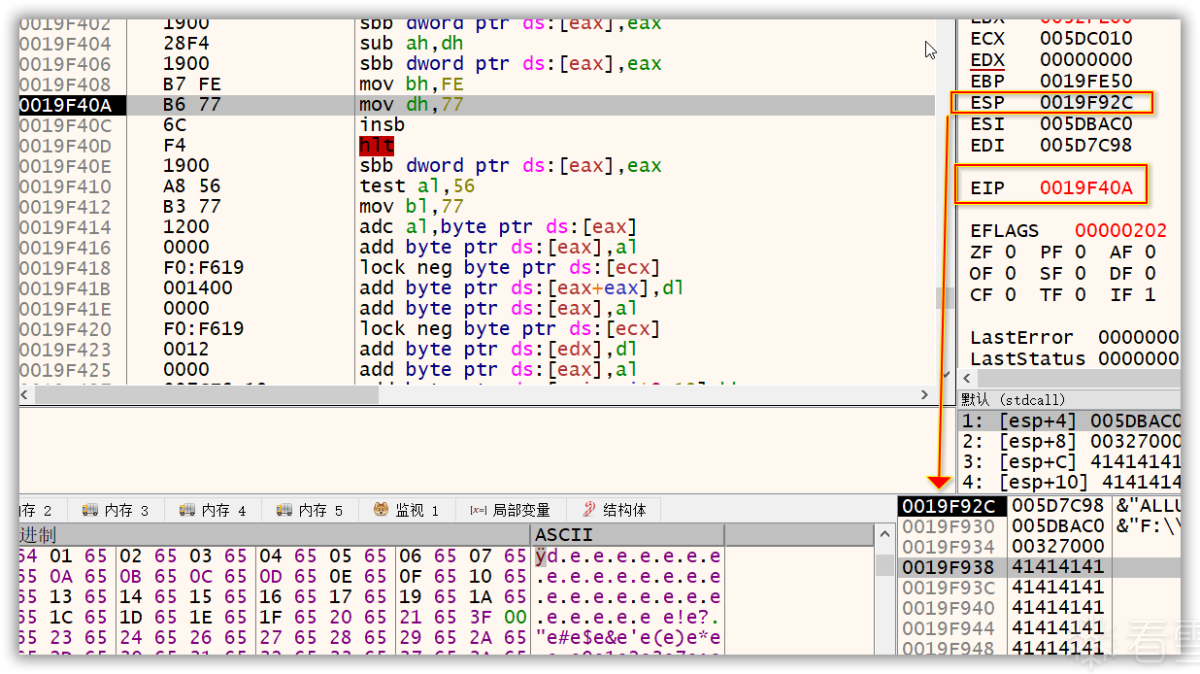1200x674 pixels.
Task: Toggle the SF flag
Action: point(1063,273)
